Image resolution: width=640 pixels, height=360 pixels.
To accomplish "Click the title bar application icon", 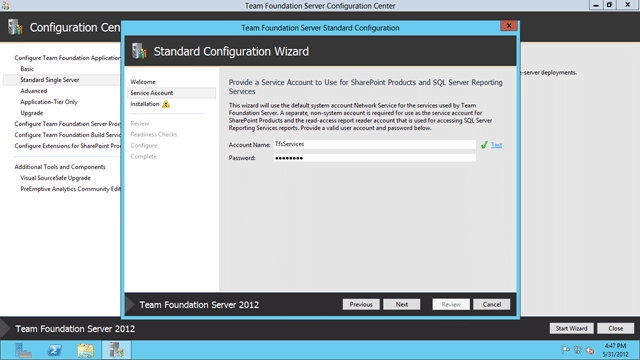I will click(x=5, y=5).
